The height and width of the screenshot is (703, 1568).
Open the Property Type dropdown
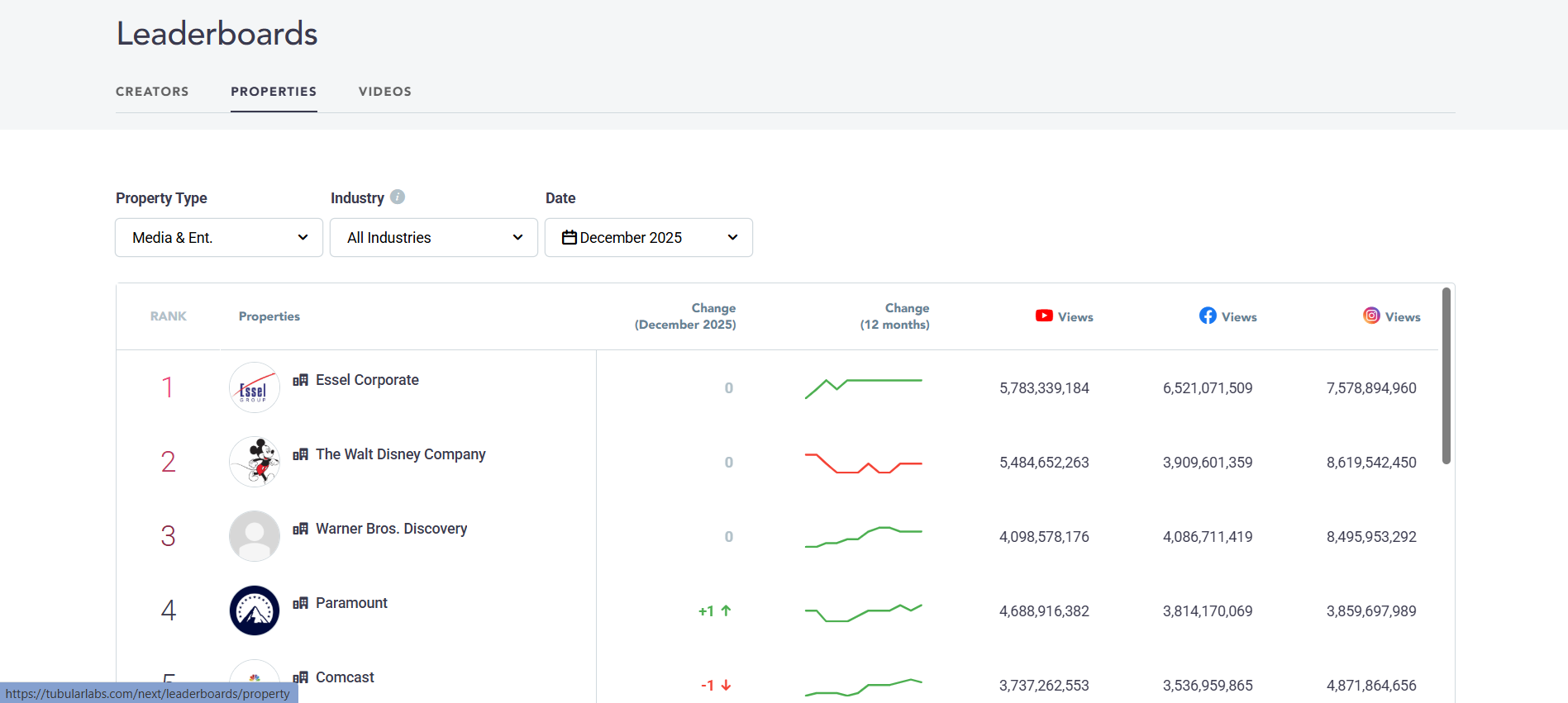point(219,238)
